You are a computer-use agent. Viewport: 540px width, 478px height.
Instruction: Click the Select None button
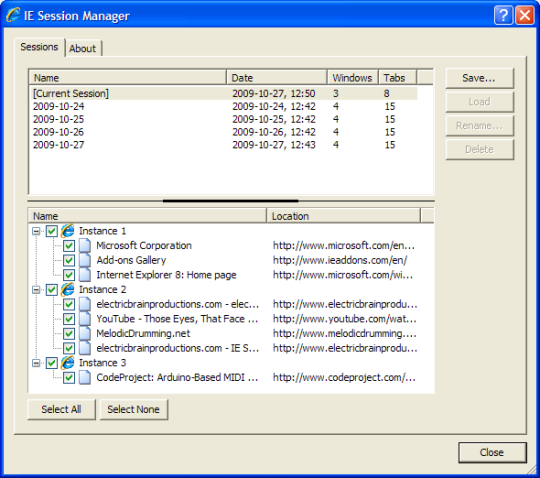[x=134, y=409]
